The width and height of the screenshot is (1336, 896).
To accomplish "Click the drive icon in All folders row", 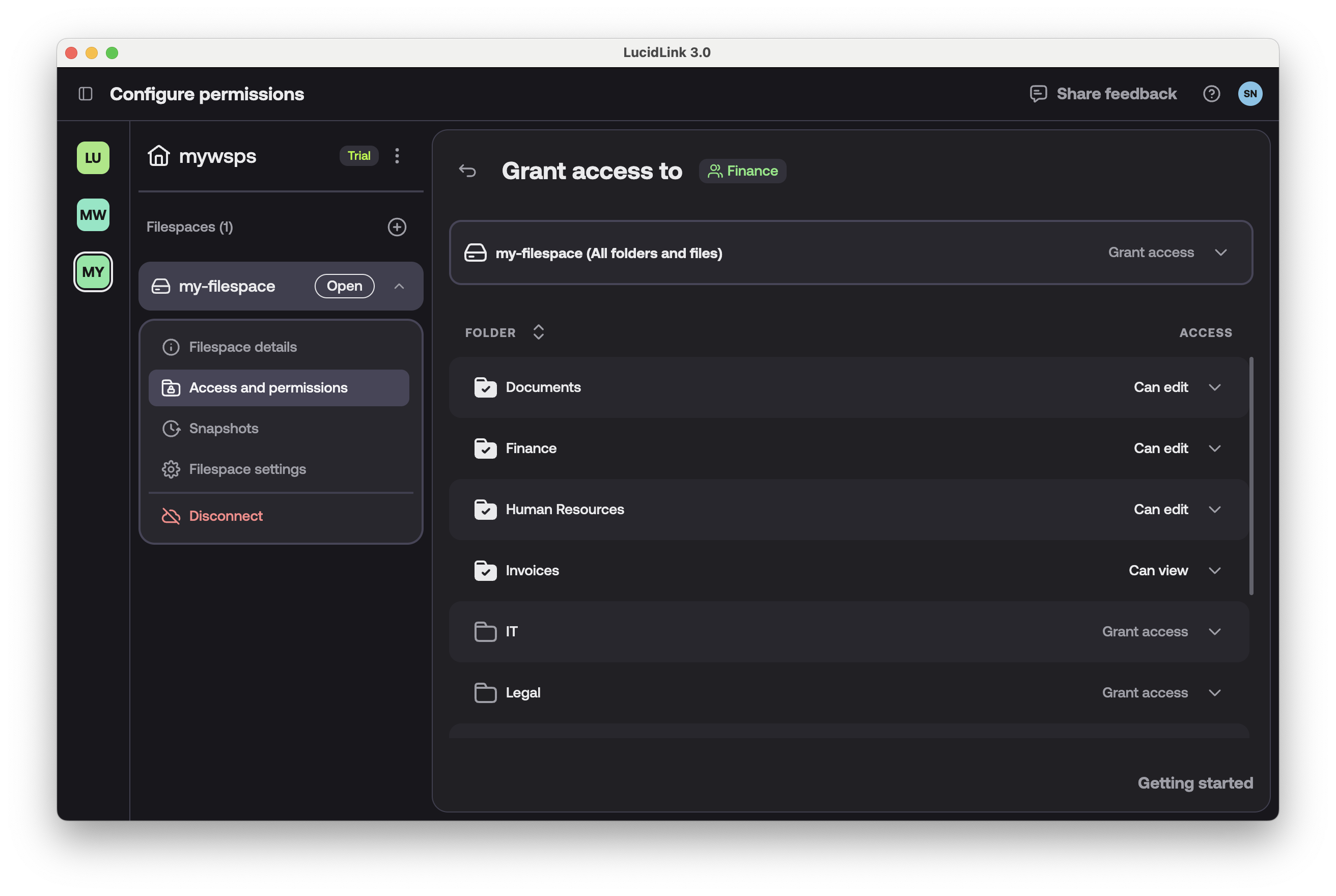I will 475,253.
